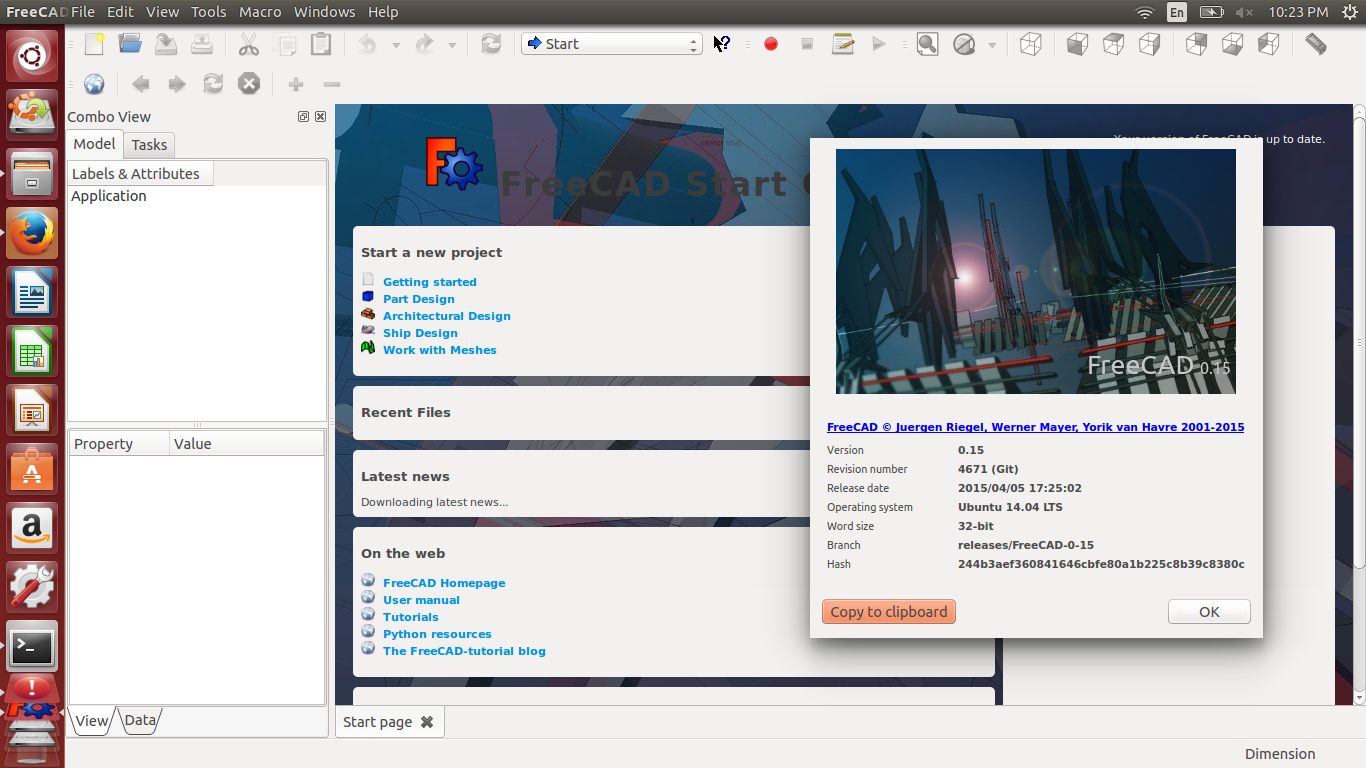Select the Application tree item
This screenshot has height=768, width=1366.
(x=108, y=196)
